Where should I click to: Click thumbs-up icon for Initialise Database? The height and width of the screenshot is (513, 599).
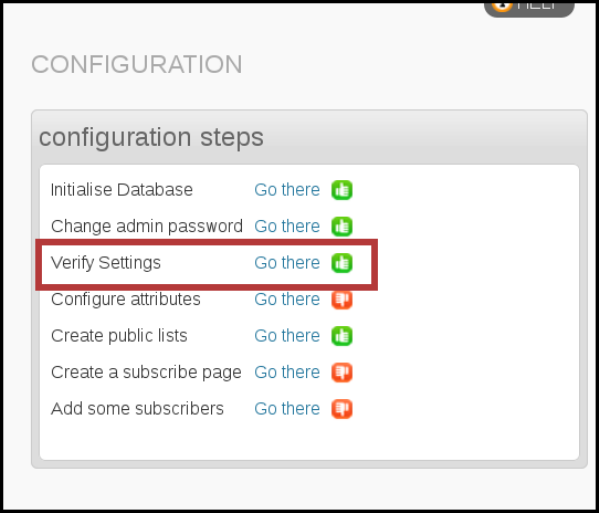coord(342,190)
